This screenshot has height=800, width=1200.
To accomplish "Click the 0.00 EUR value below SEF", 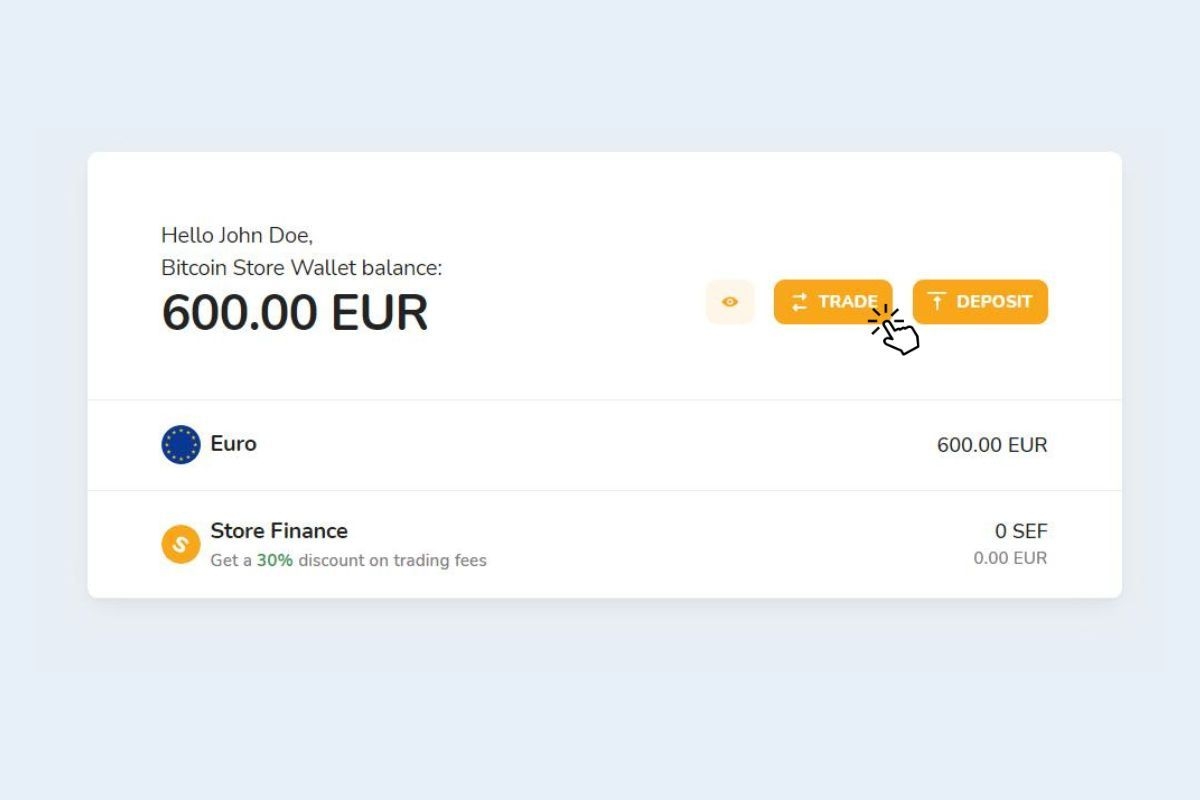I will click(1010, 558).
